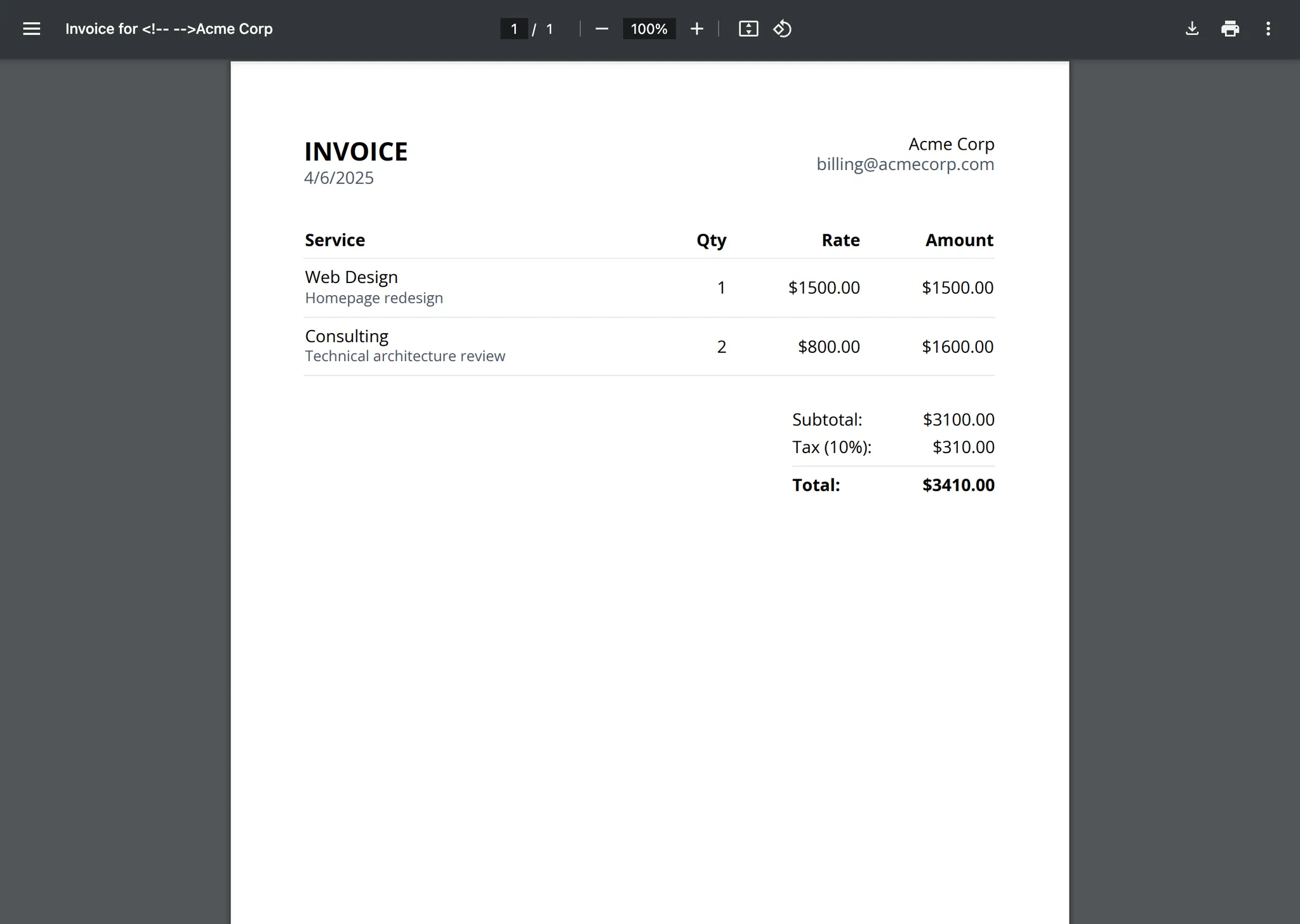Click the invoice date 4/6/2025
This screenshot has width=1300, height=924.
point(339,178)
